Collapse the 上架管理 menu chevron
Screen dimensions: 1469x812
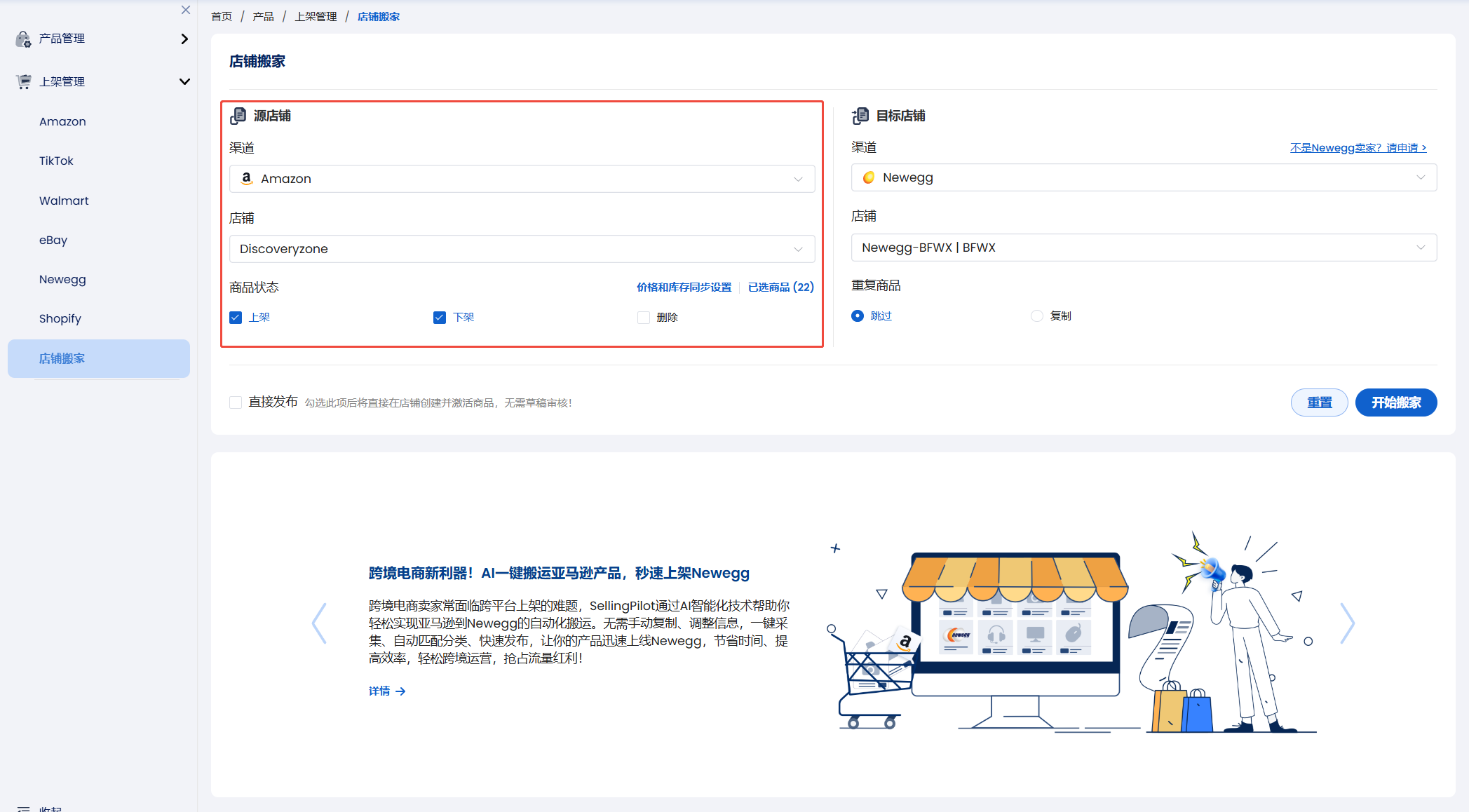(x=184, y=81)
